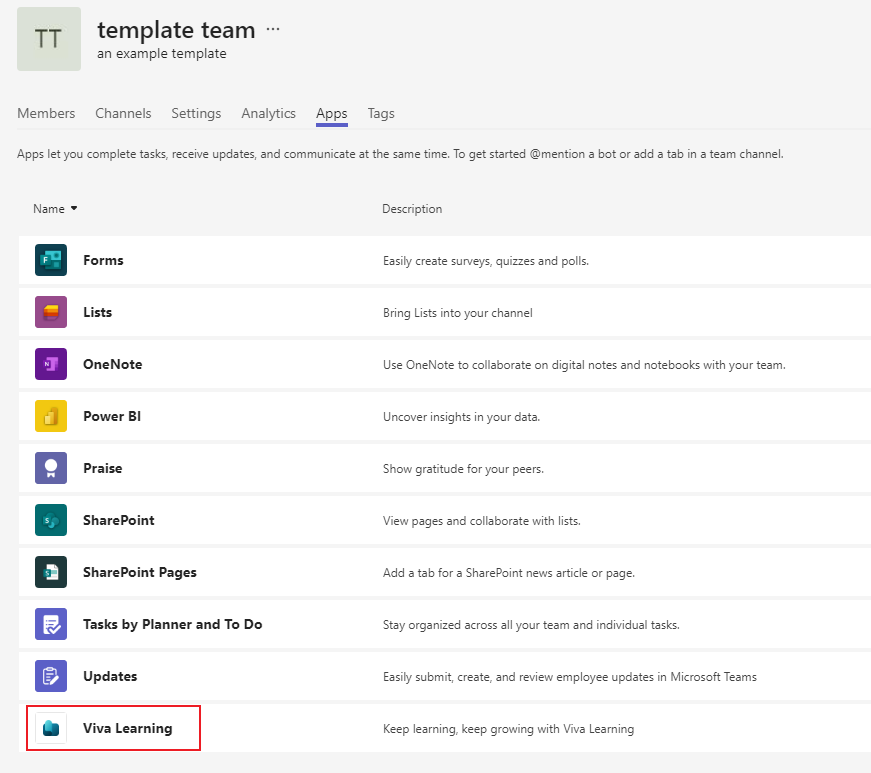Click the SharePoint app icon
Screen dimensions: 871x773
51,520
